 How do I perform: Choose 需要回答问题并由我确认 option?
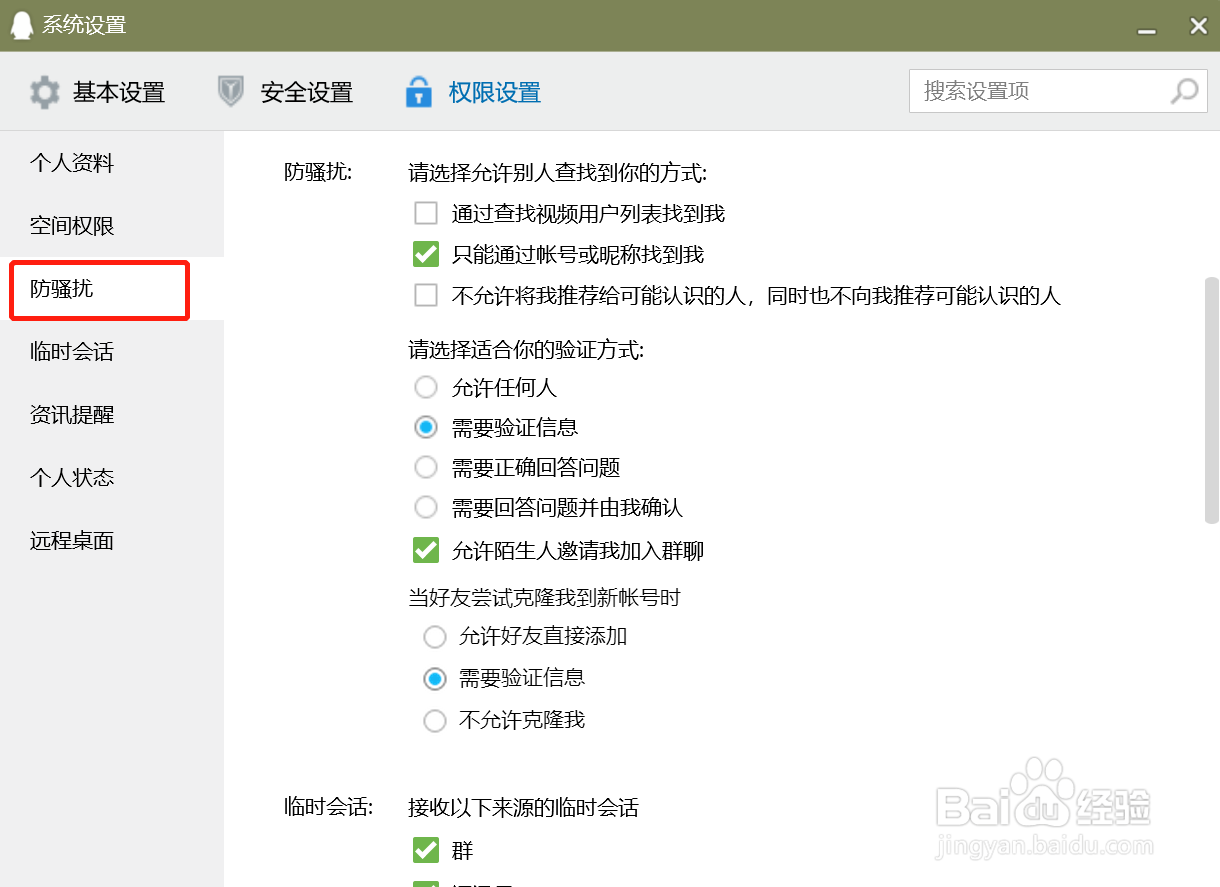pyautogui.click(x=426, y=507)
